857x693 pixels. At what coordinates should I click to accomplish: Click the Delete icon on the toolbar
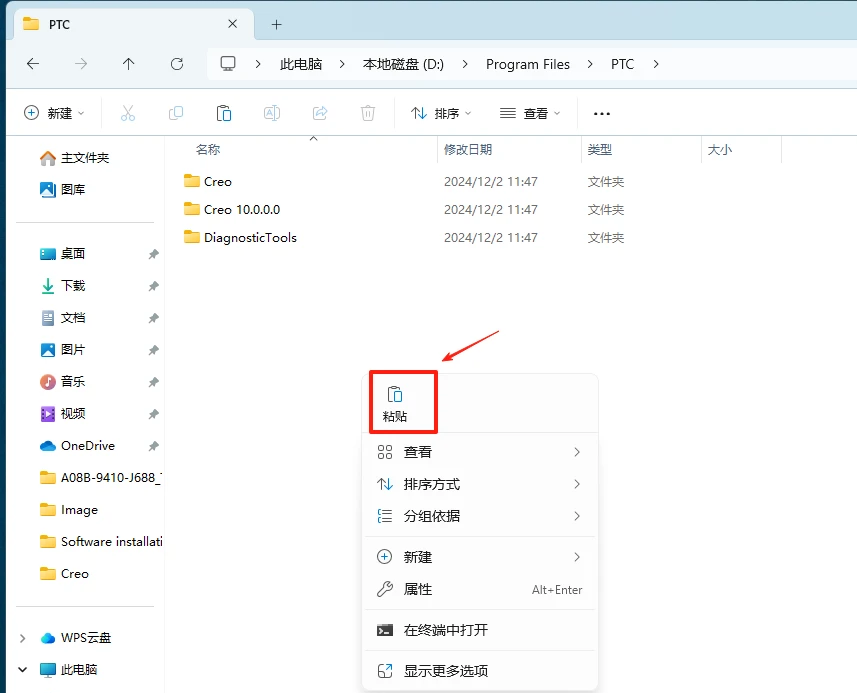point(367,113)
